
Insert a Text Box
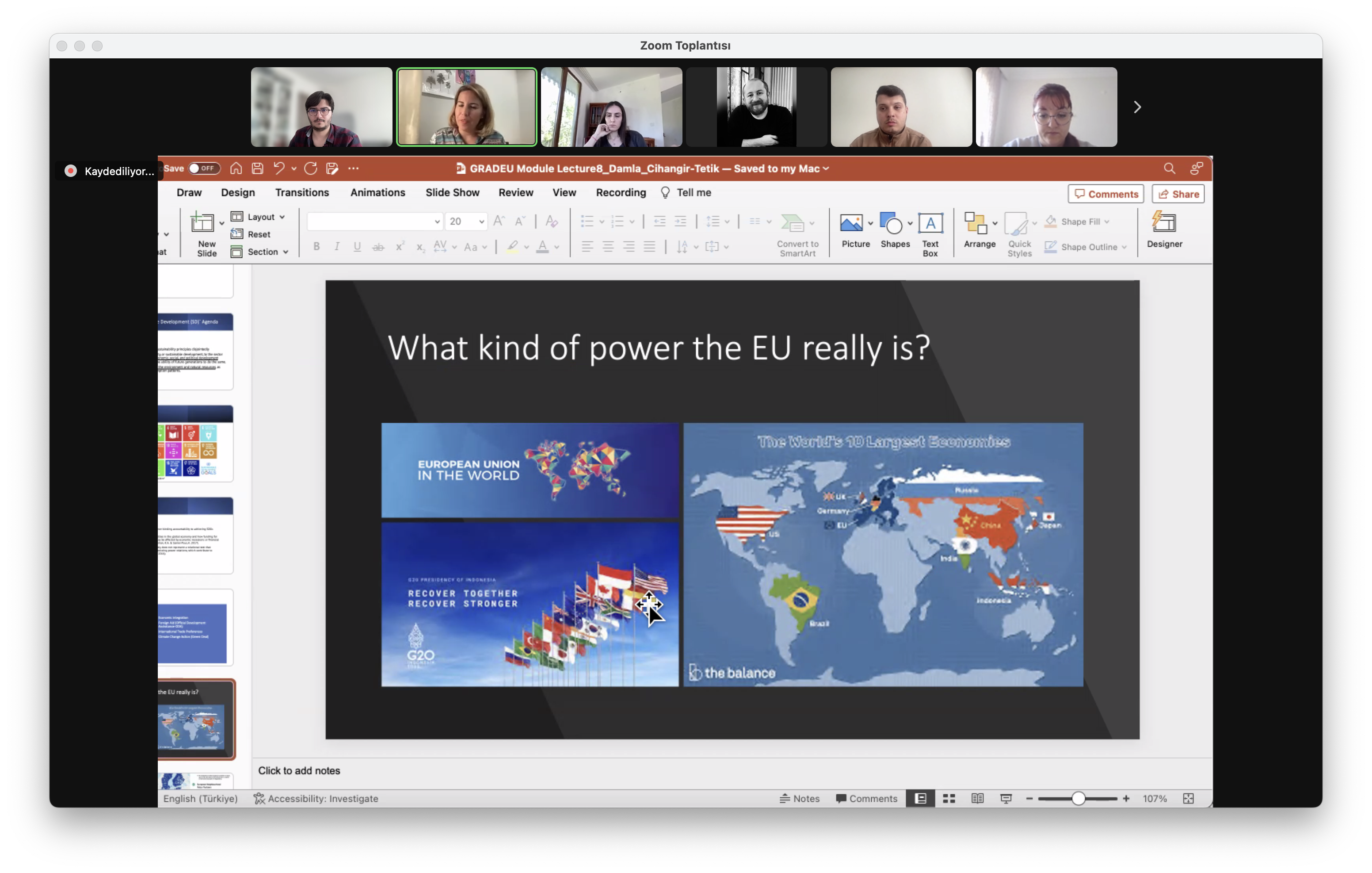coord(930,223)
